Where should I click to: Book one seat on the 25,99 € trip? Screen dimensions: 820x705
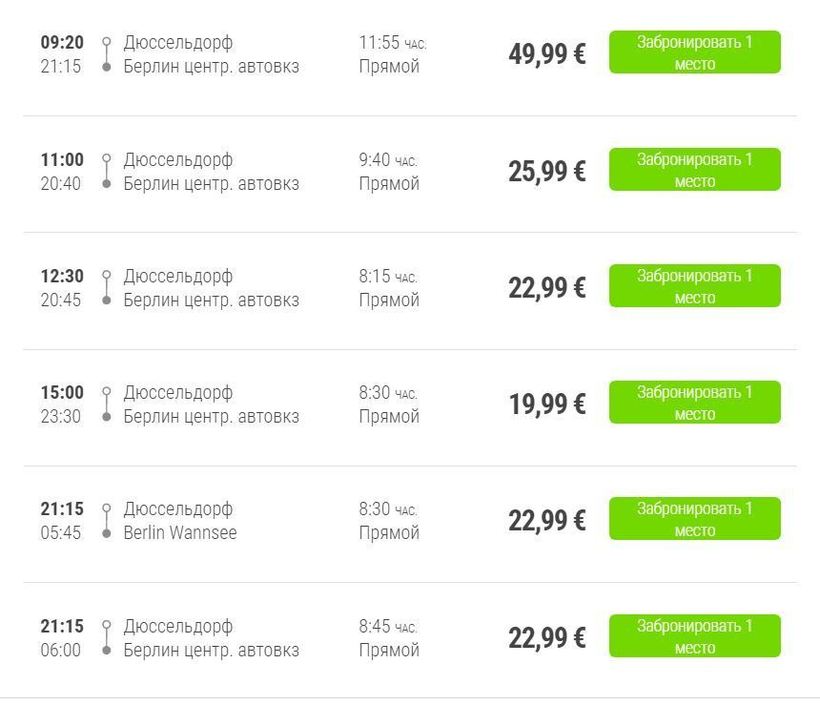[694, 170]
